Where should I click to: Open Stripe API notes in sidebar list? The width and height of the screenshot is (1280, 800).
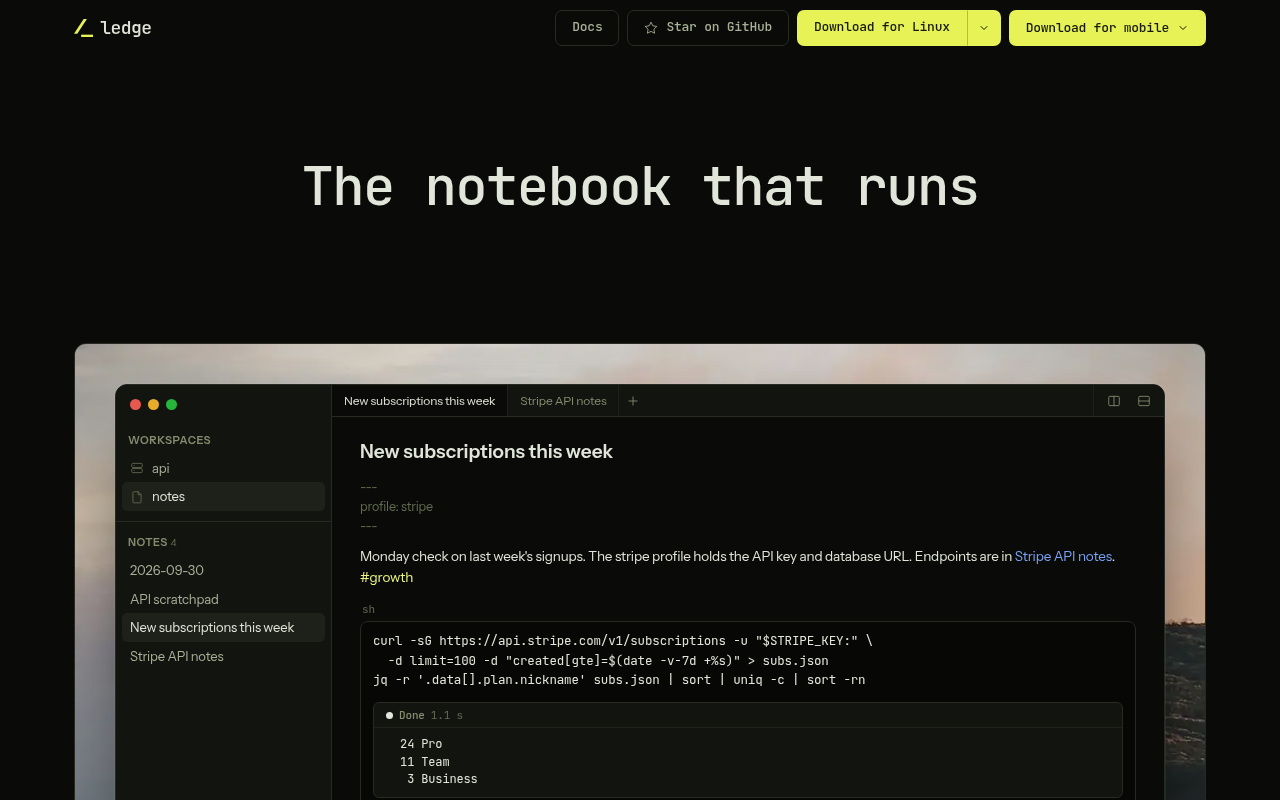click(x=224, y=656)
